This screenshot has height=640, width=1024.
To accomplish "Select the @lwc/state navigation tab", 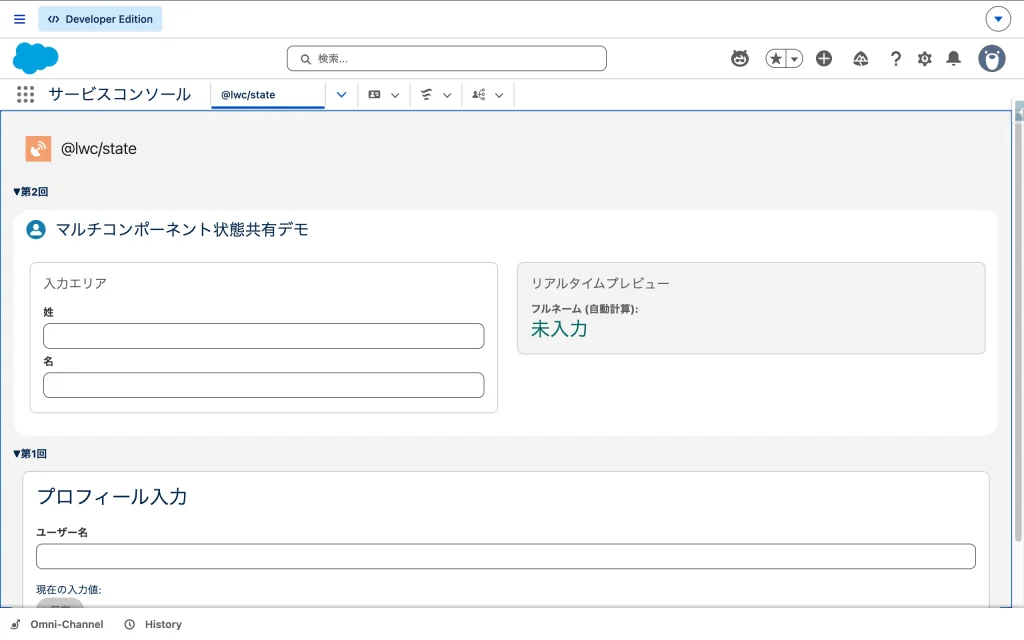I will pyautogui.click(x=266, y=95).
